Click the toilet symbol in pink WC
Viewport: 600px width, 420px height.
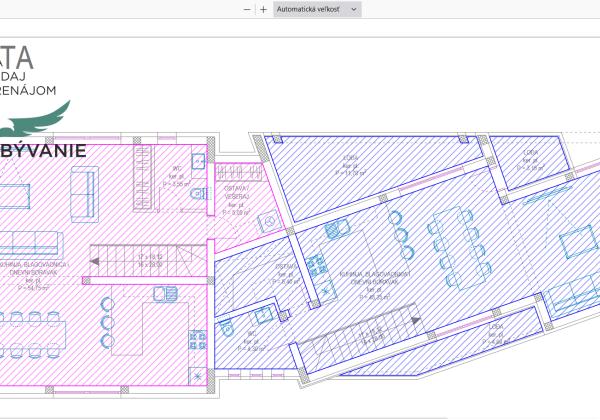pyautogui.click(x=198, y=194)
